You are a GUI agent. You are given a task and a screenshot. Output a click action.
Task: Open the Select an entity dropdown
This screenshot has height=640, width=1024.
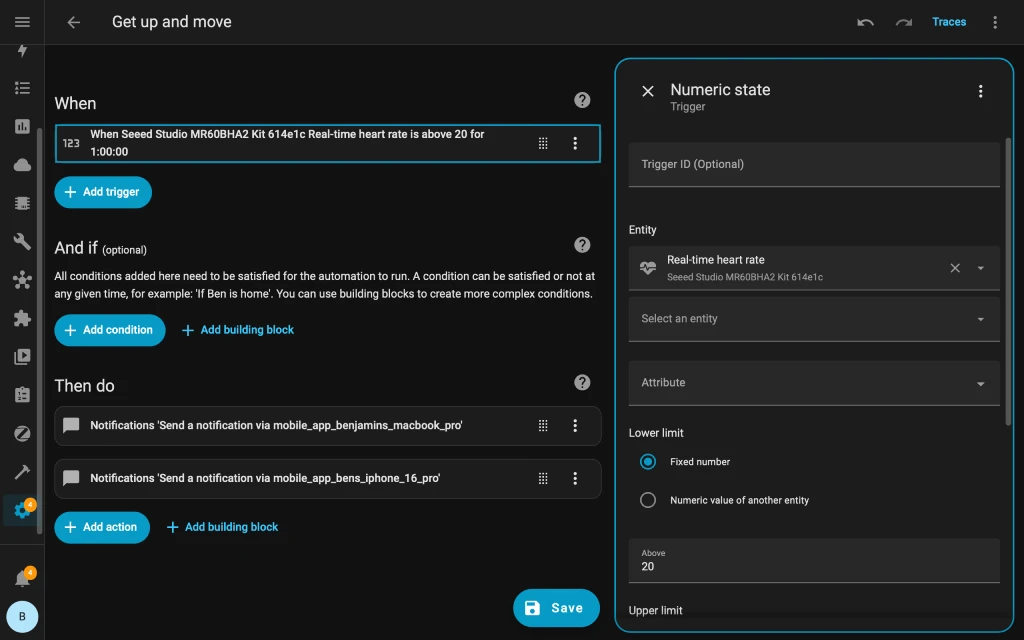click(x=814, y=318)
